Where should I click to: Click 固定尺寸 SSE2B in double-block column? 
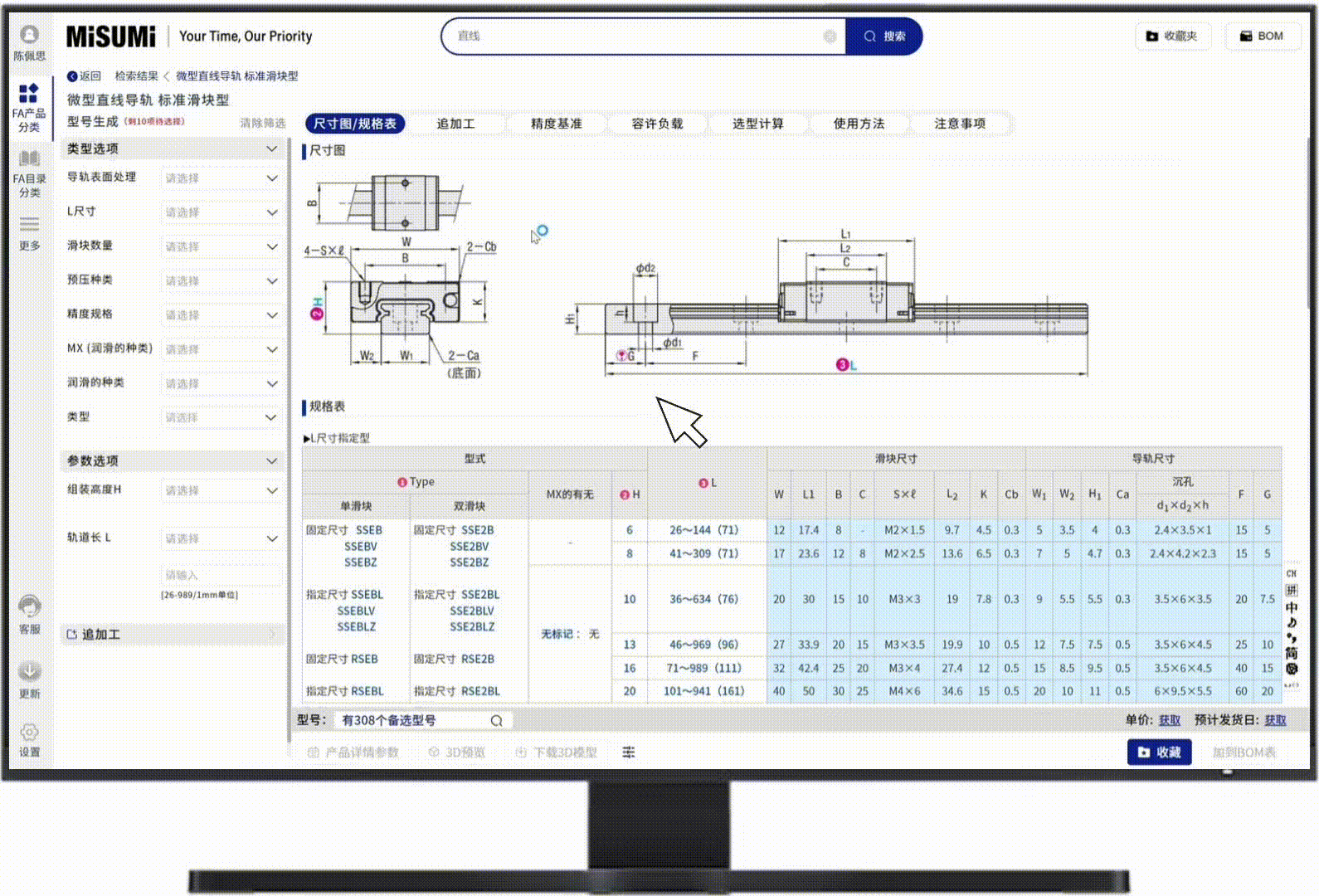(x=454, y=530)
